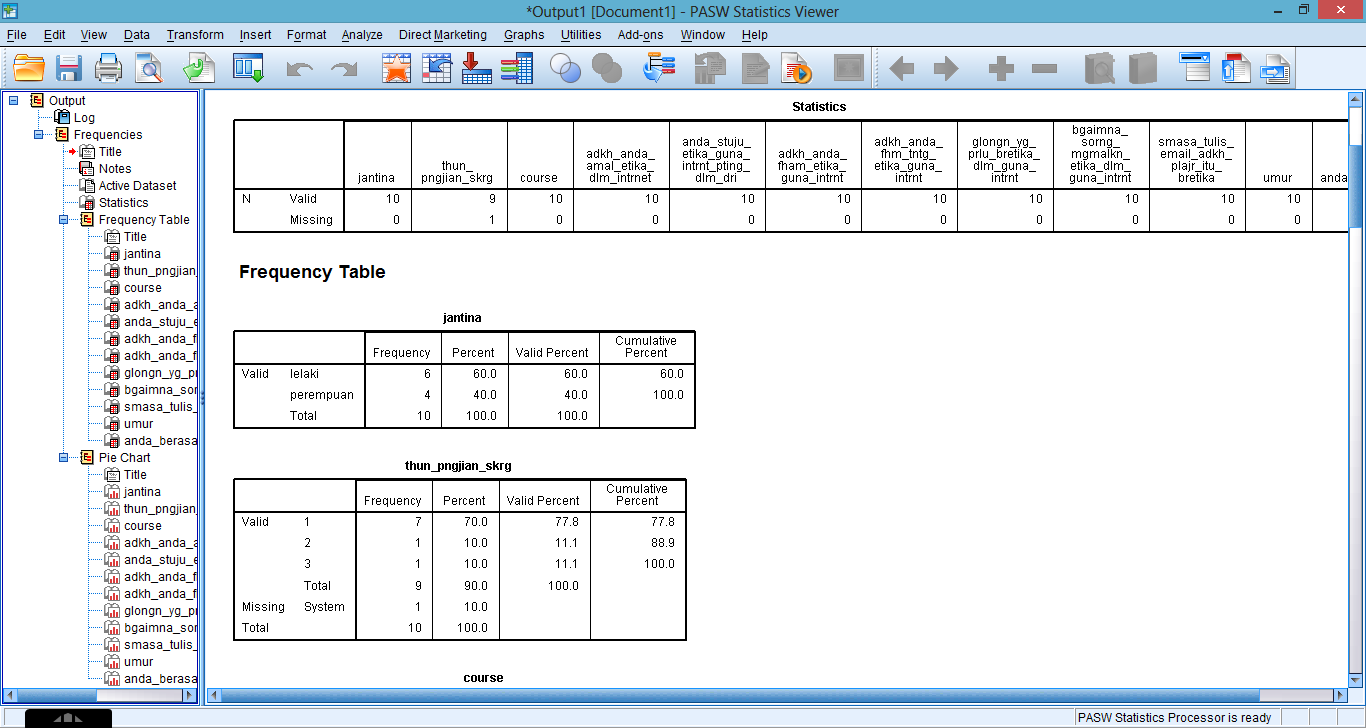This screenshot has height=728, width=1366.
Task: Click the grayed Show item book-with-magnifier icon
Action: click(x=1100, y=68)
